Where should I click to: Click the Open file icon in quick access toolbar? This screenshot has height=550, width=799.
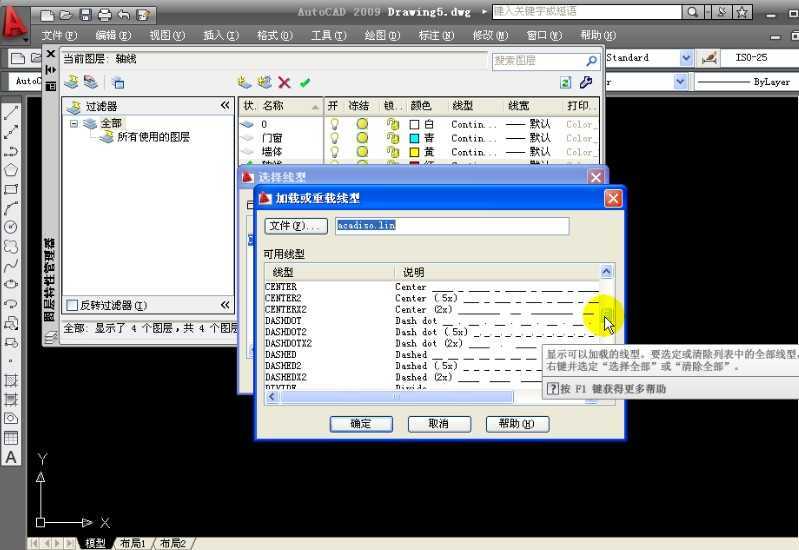(66, 15)
